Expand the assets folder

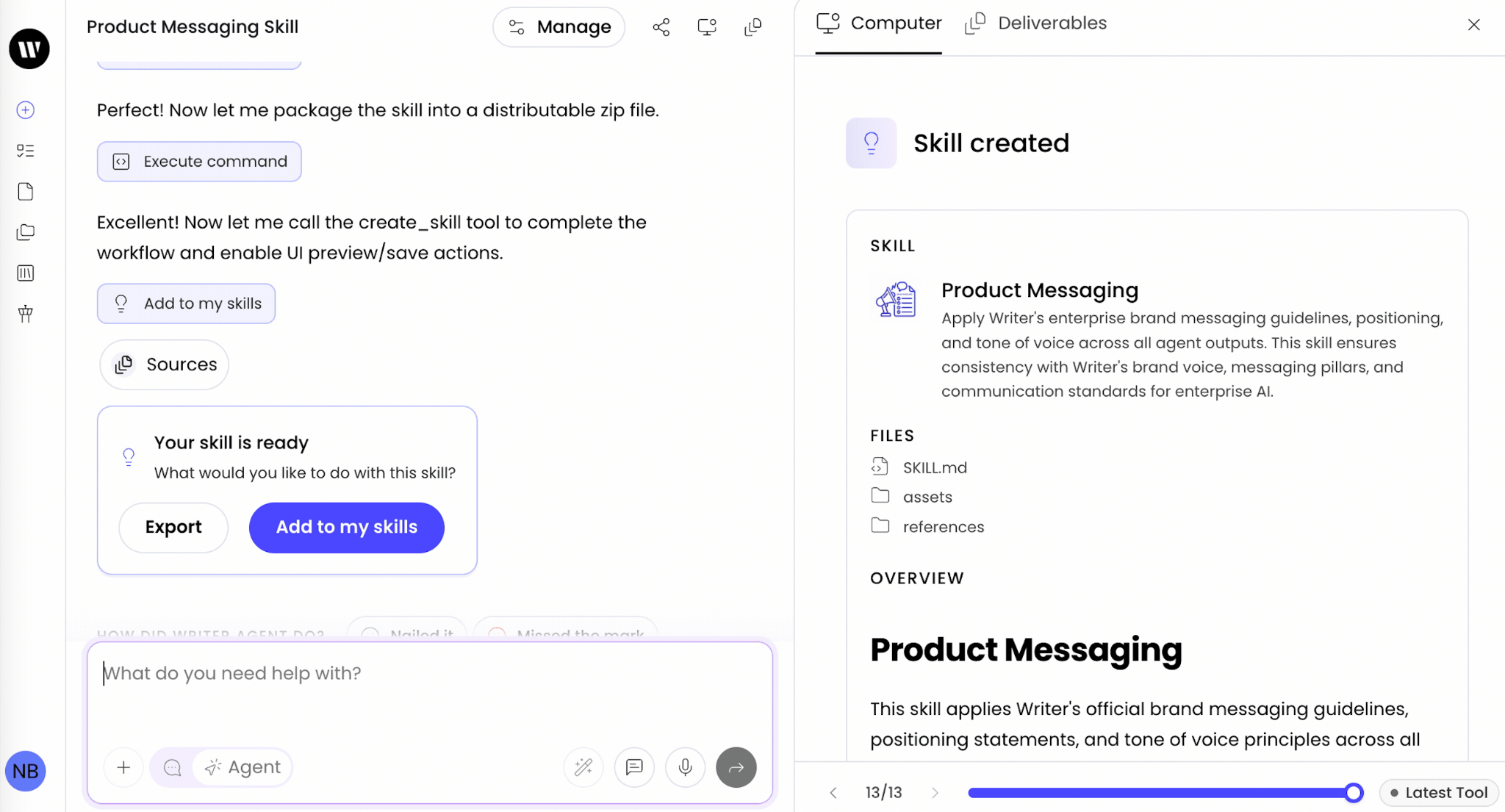click(927, 497)
